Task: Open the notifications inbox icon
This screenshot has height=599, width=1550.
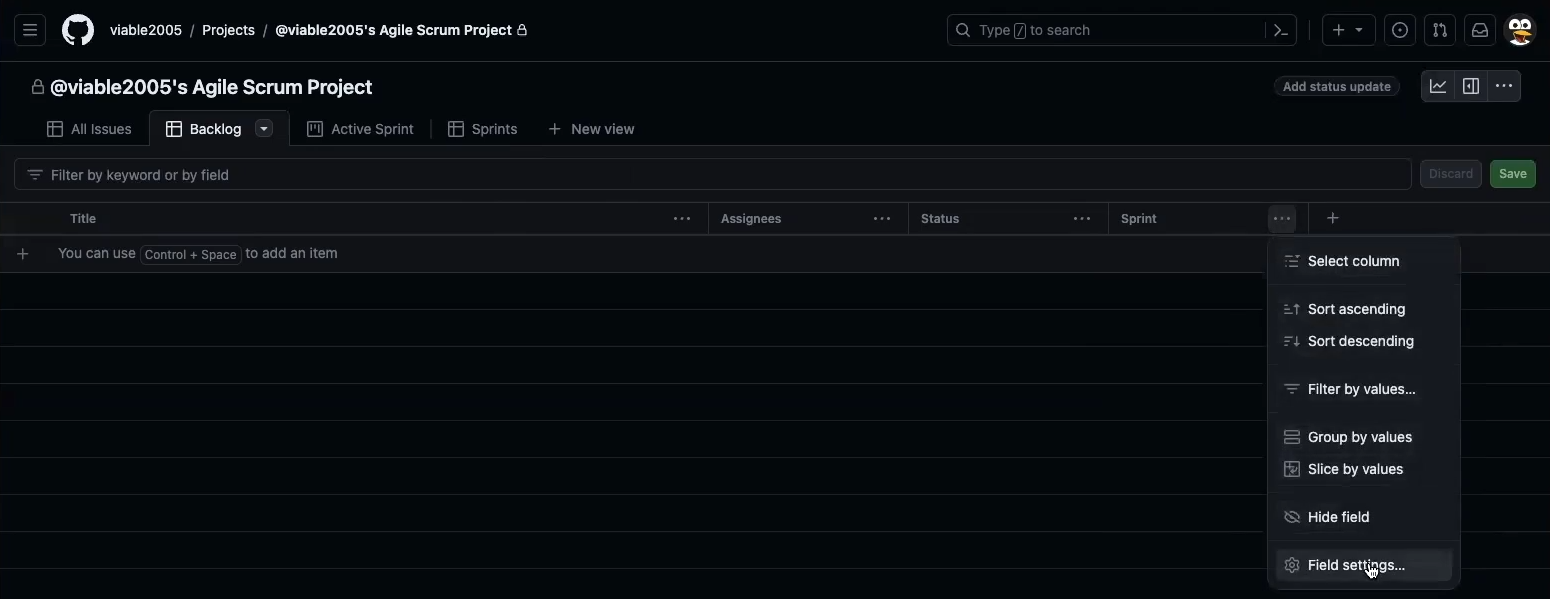Action: [1480, 30]
